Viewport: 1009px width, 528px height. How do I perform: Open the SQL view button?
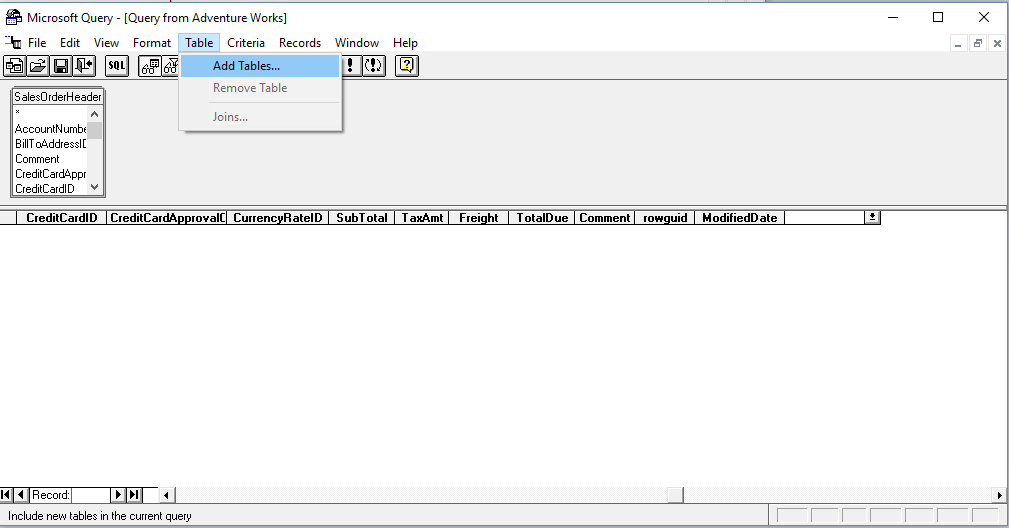point(117,66)
